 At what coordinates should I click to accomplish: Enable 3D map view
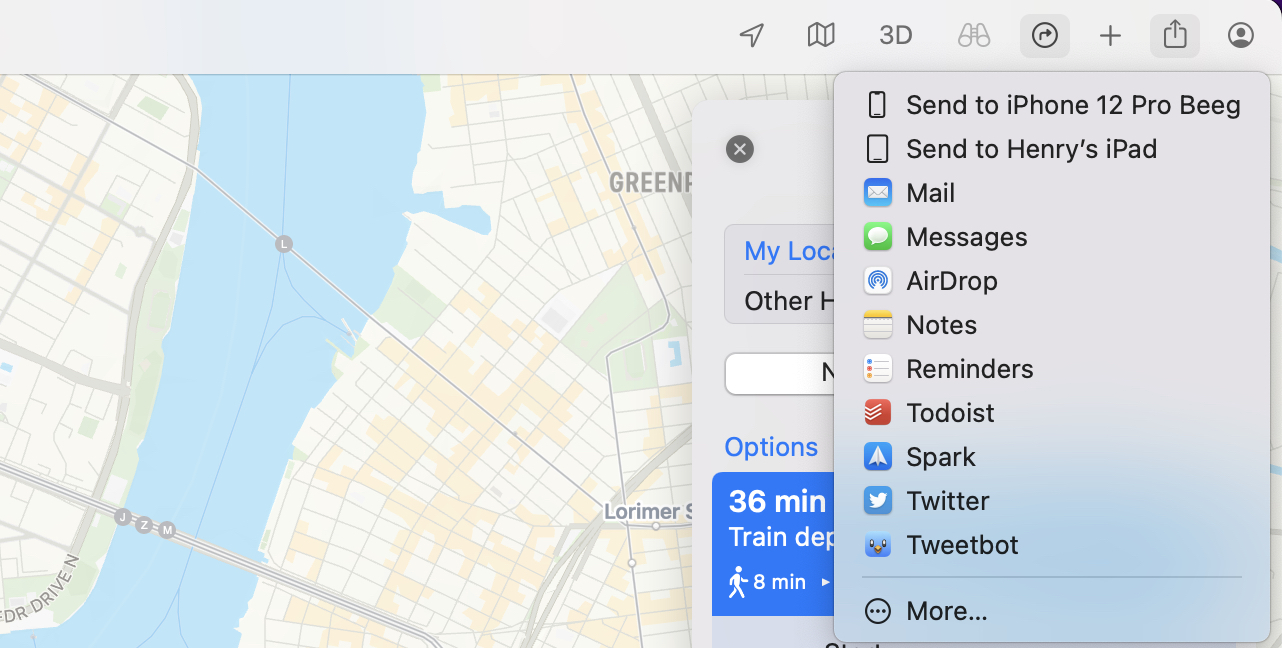tap(895, 35)
